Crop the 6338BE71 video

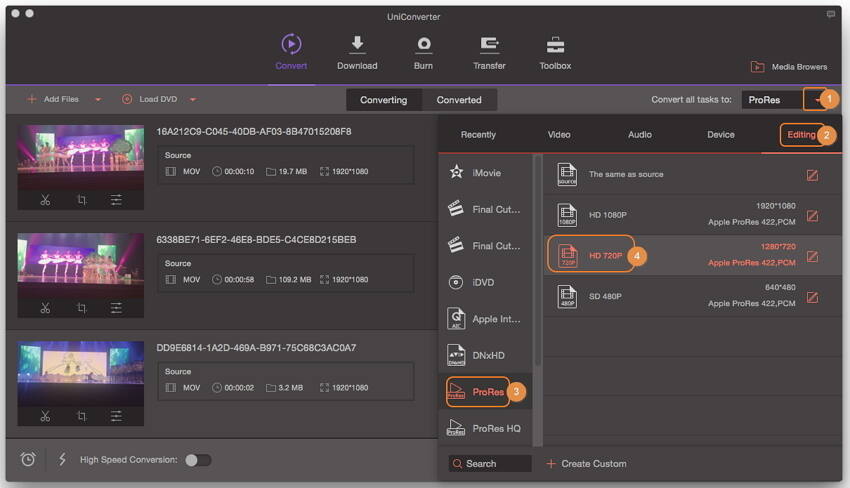pos(81,308)
